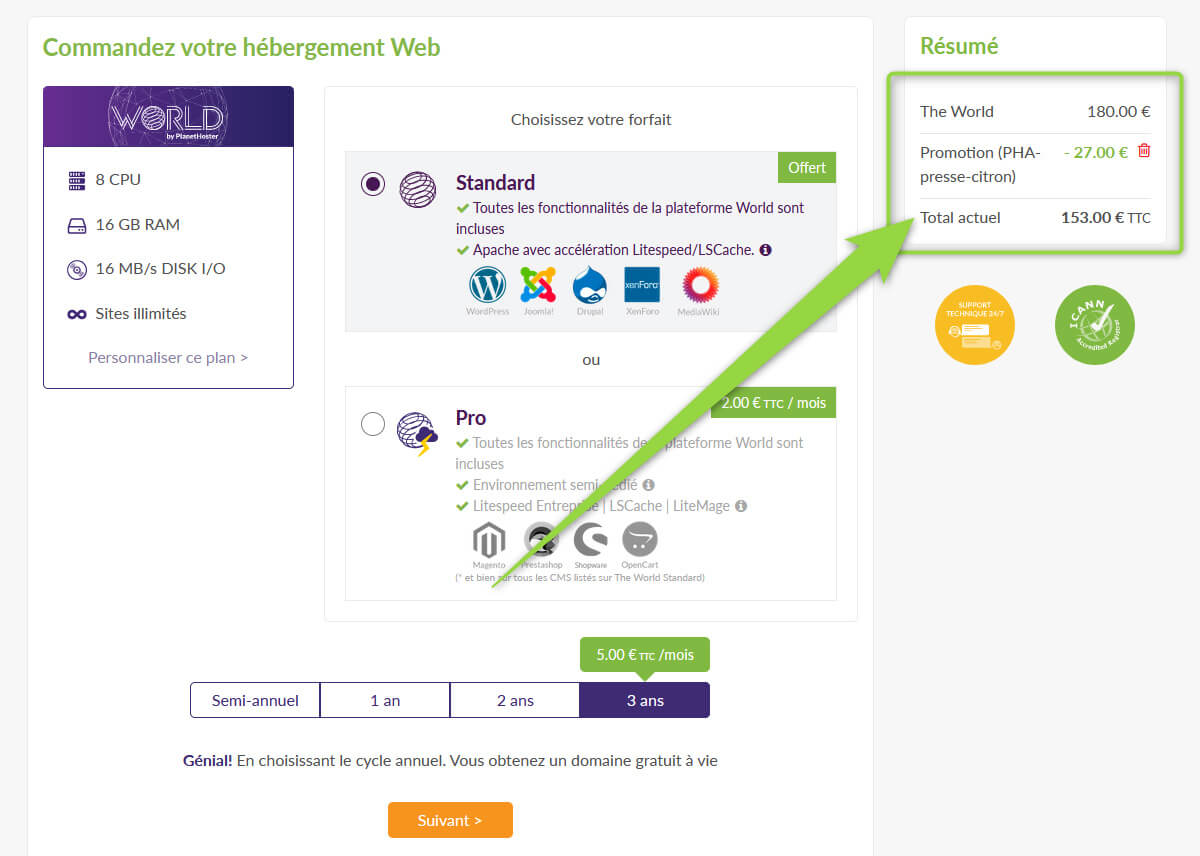
Task: Click the Drupal logo icon
Action: tap(590, 286)
